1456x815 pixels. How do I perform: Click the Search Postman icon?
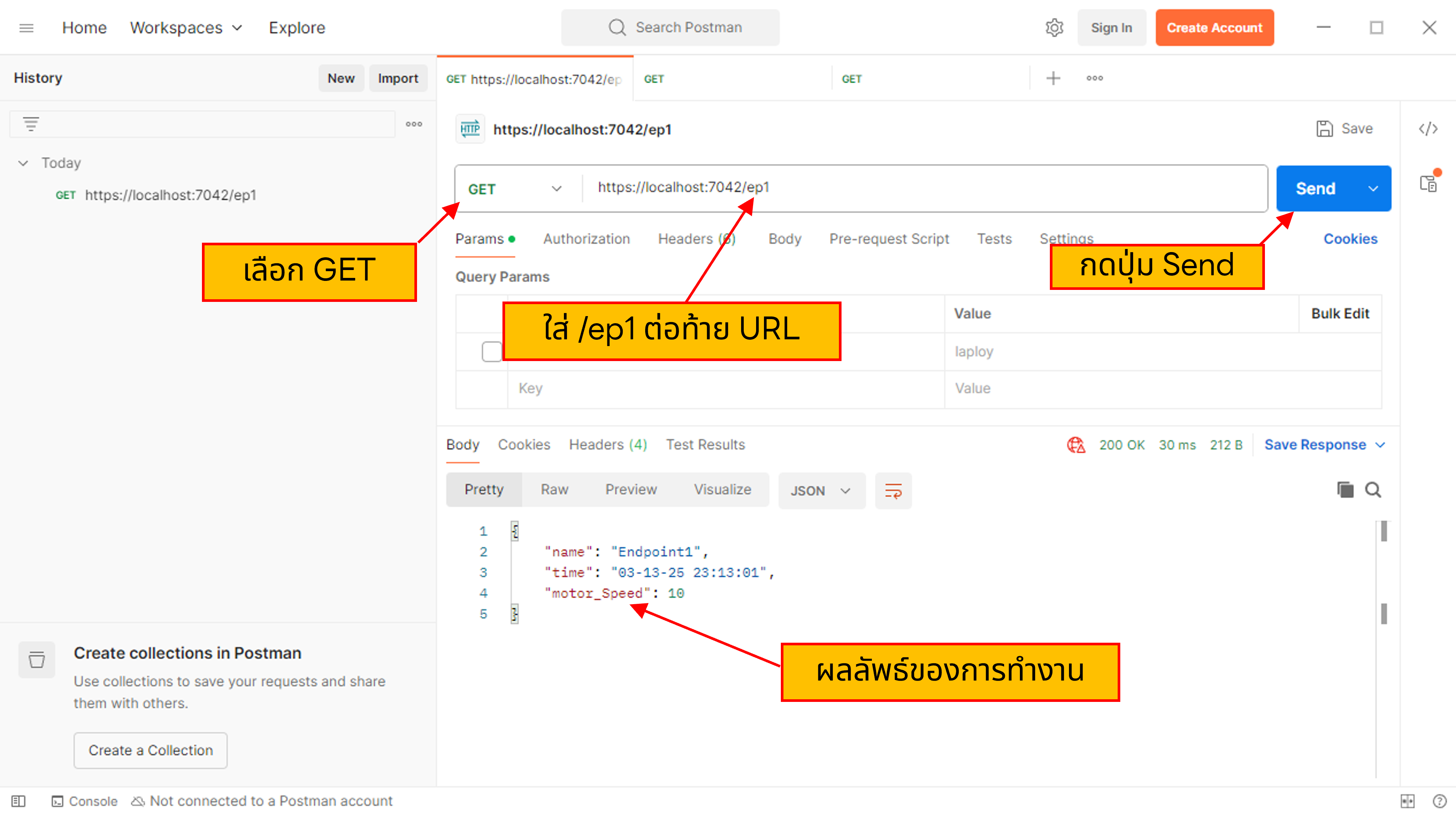[x=617, y=27]
